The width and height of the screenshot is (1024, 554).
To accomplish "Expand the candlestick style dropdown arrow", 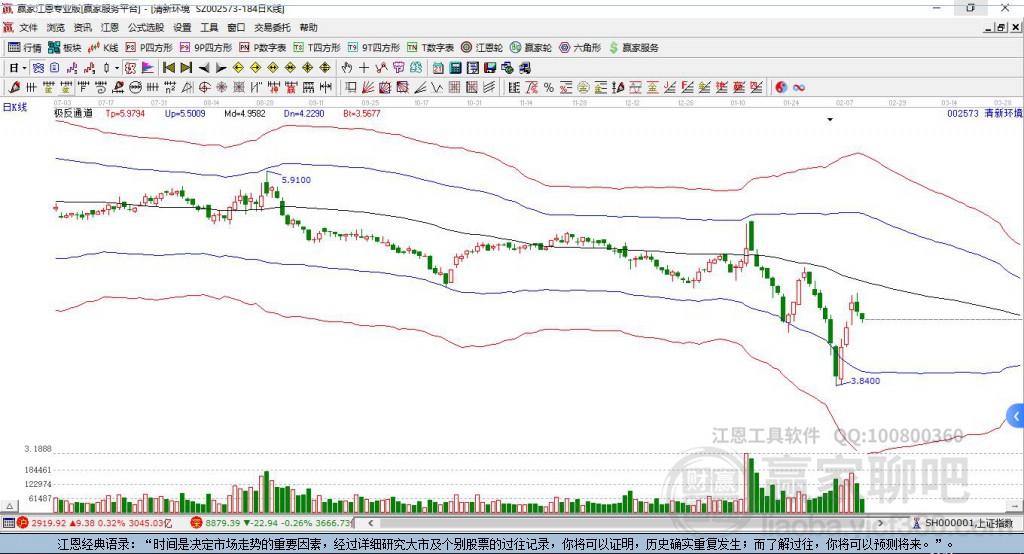I will coord(117,68).
